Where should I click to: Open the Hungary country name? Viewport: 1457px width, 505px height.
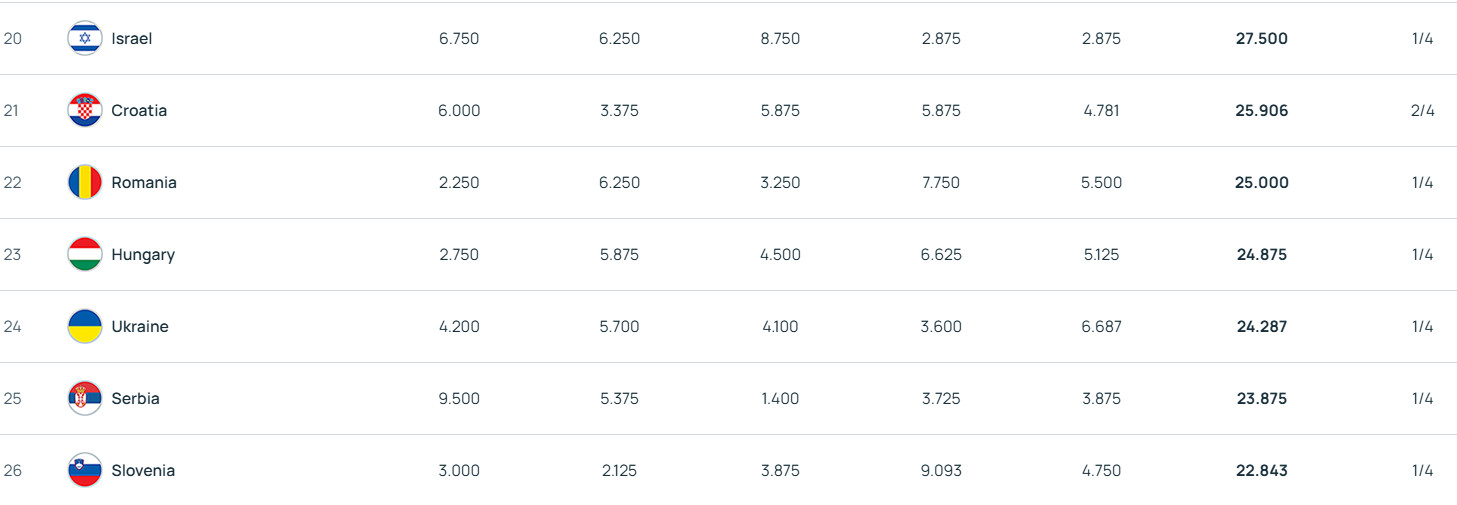point(143,254)
